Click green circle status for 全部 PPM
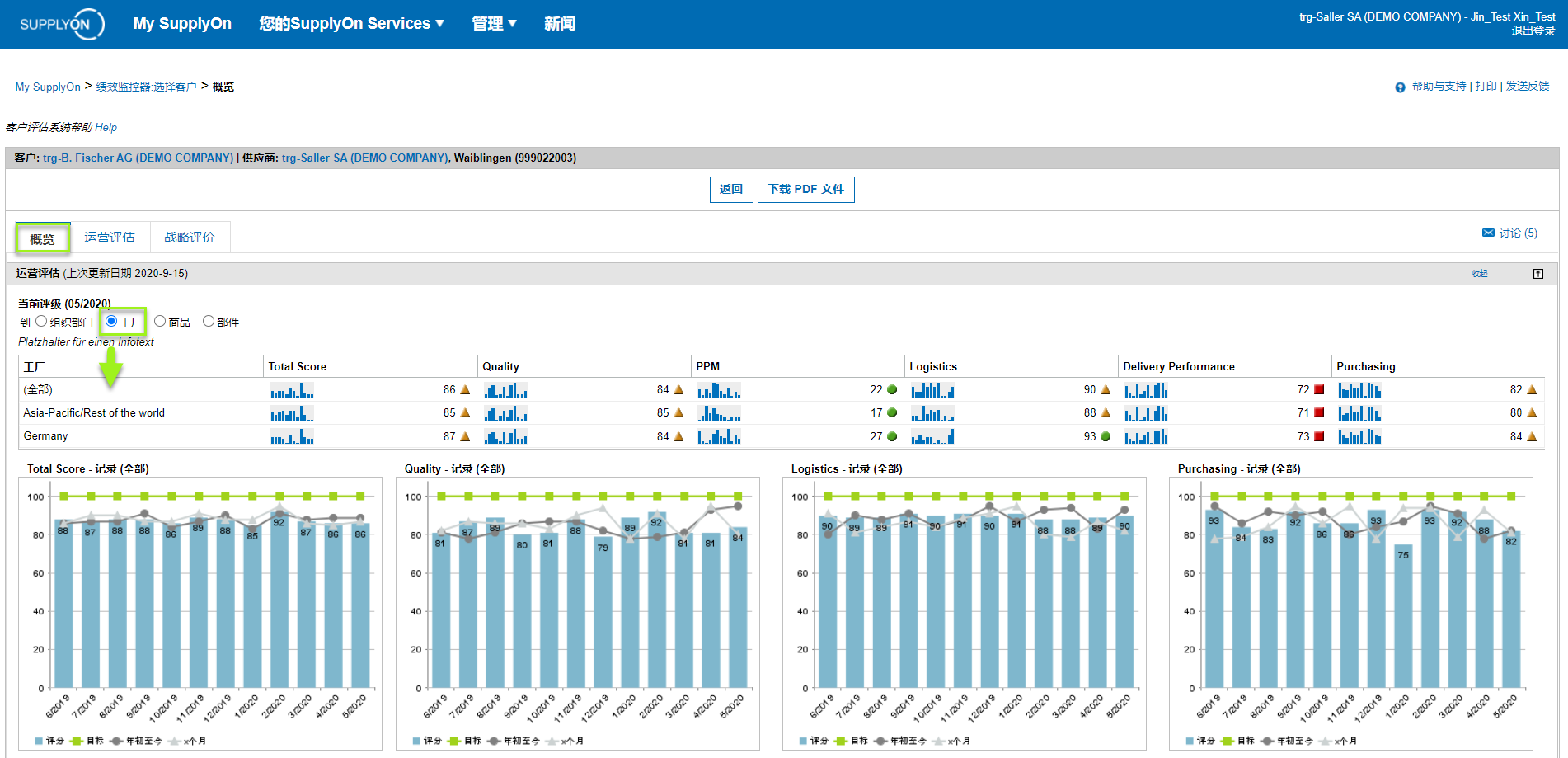Image resolution: width=1568 pixels, height=758 pixels. point(892,389)
